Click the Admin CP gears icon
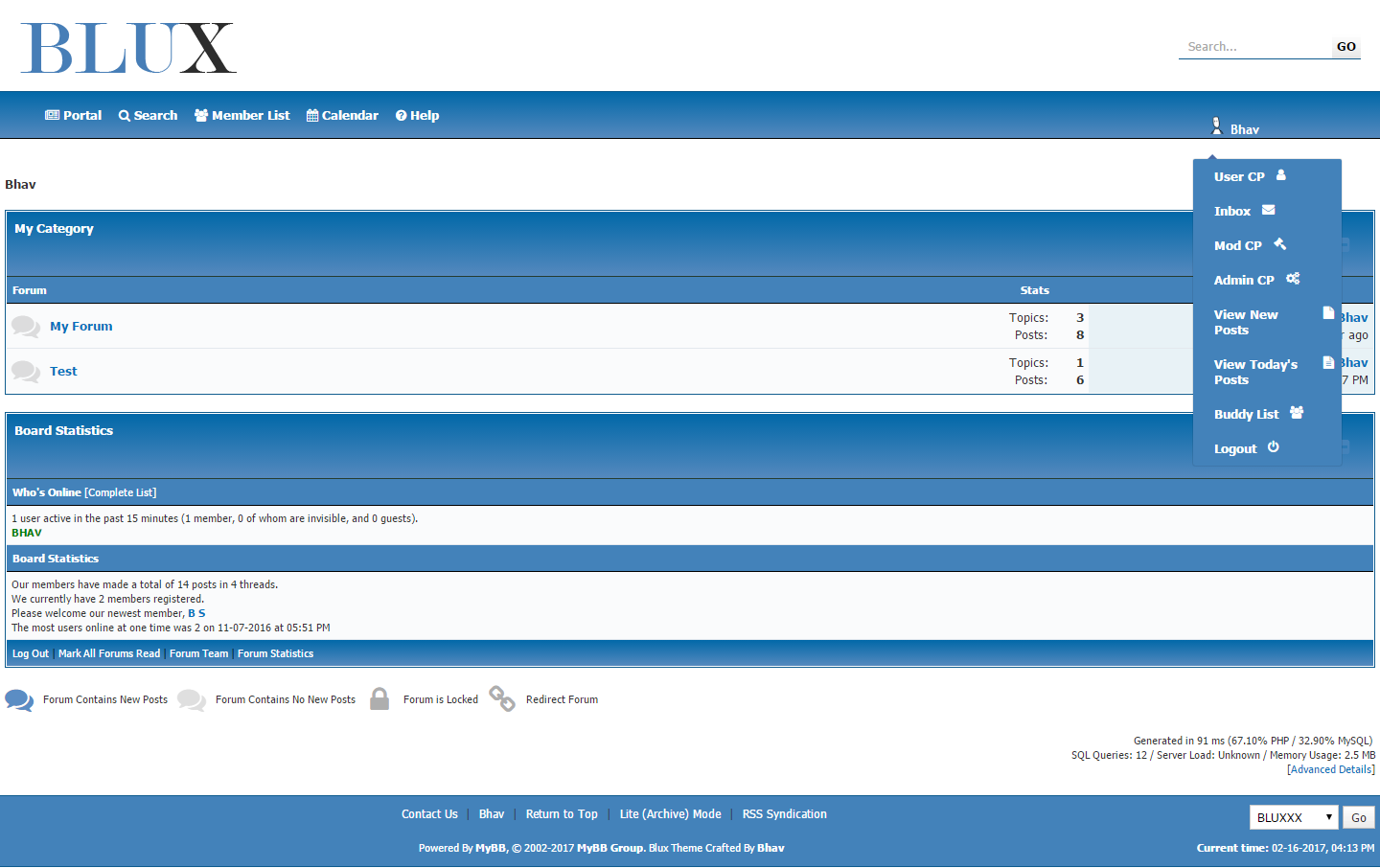Viewport: 1380px width, 868px height. tap(1293, 279)
